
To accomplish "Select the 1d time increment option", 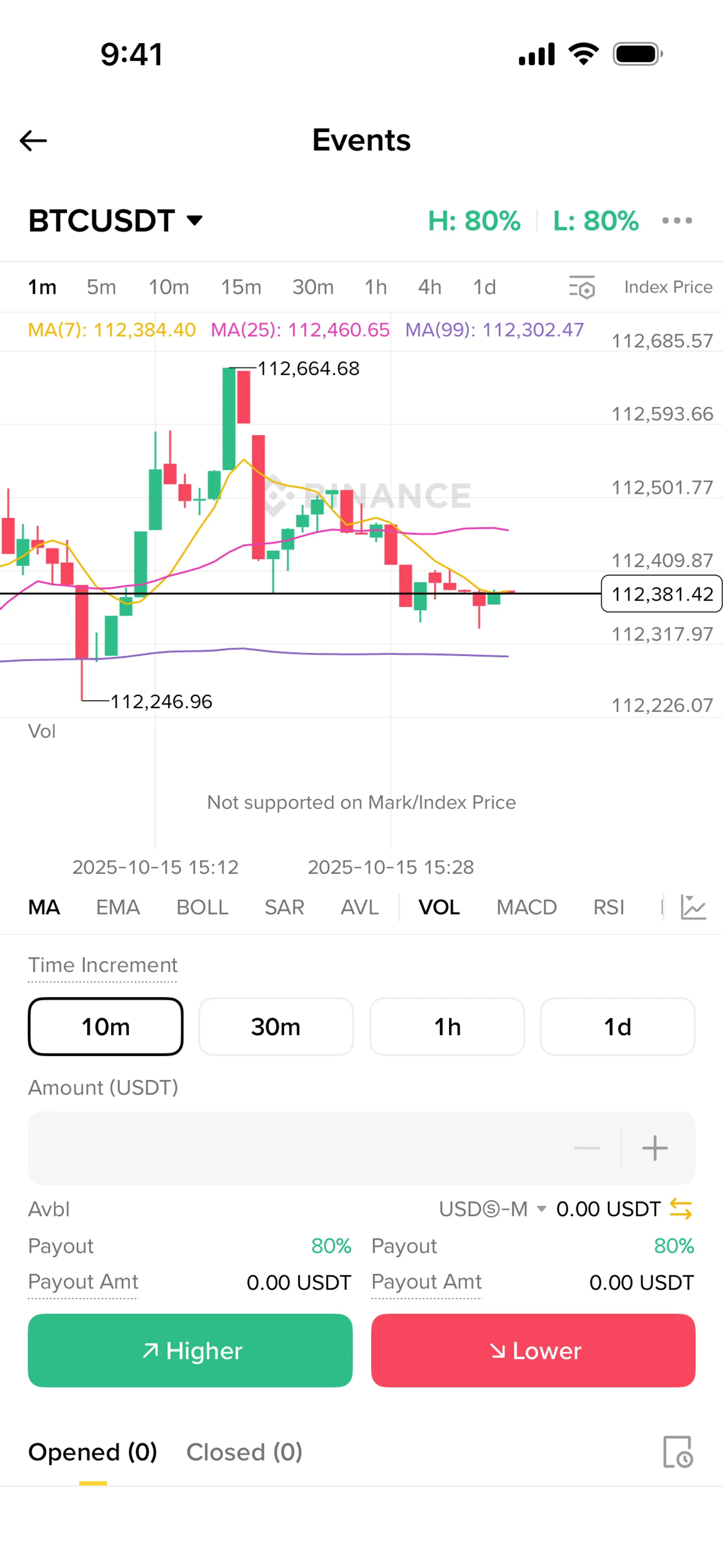I will pos(617,1026).
